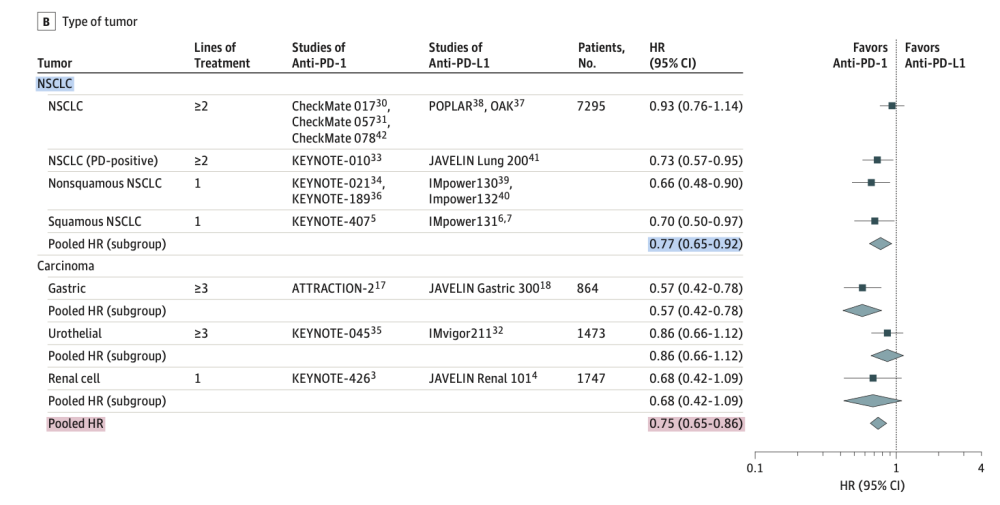Click the Gastric pooled subgroup diamond
1000x505 pixels.
click(862, 310)
